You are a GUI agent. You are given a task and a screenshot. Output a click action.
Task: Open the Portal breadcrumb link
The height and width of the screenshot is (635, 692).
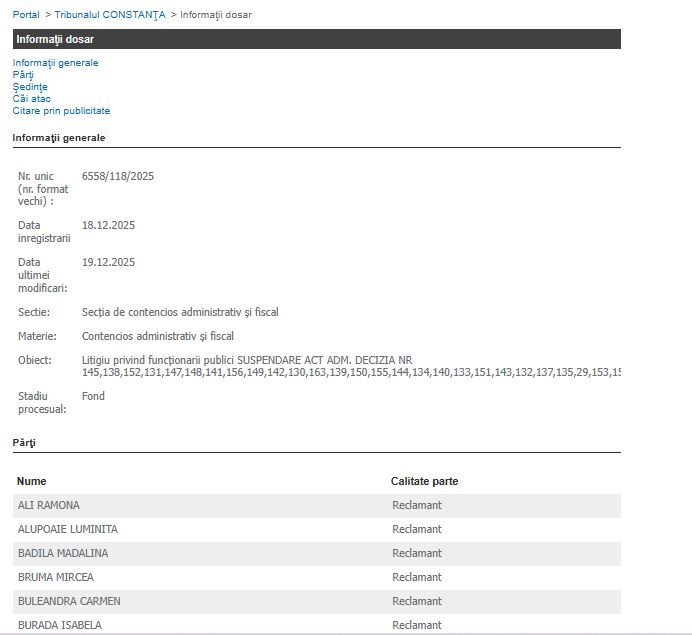pos(26,15)
